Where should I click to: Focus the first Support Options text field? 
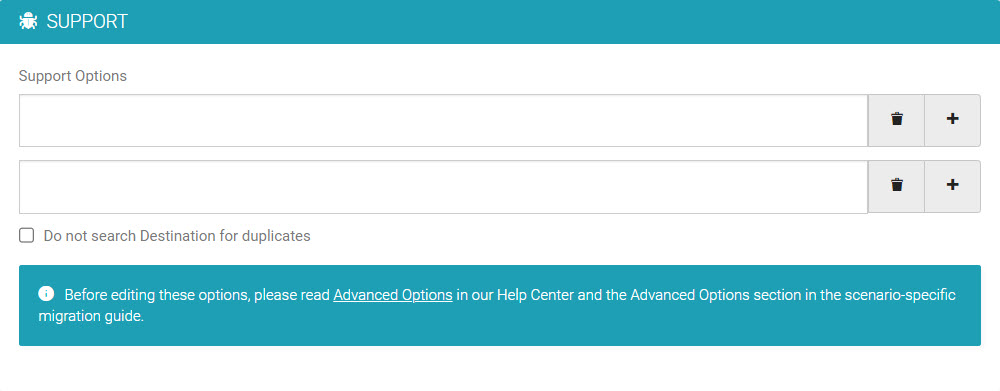[x=443, y=121]
